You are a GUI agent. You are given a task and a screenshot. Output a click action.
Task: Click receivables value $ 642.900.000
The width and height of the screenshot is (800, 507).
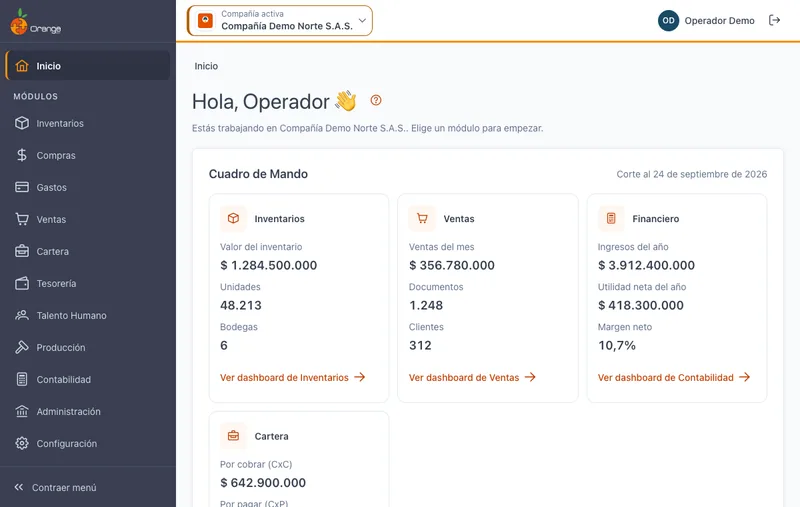pyautogui.click(x=263, y=483)
